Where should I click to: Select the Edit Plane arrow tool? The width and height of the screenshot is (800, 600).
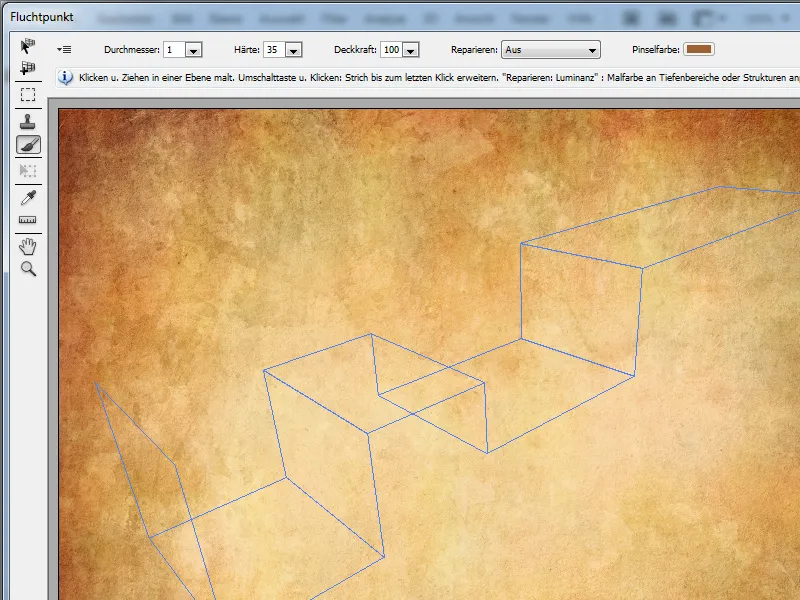coord(28,46)
